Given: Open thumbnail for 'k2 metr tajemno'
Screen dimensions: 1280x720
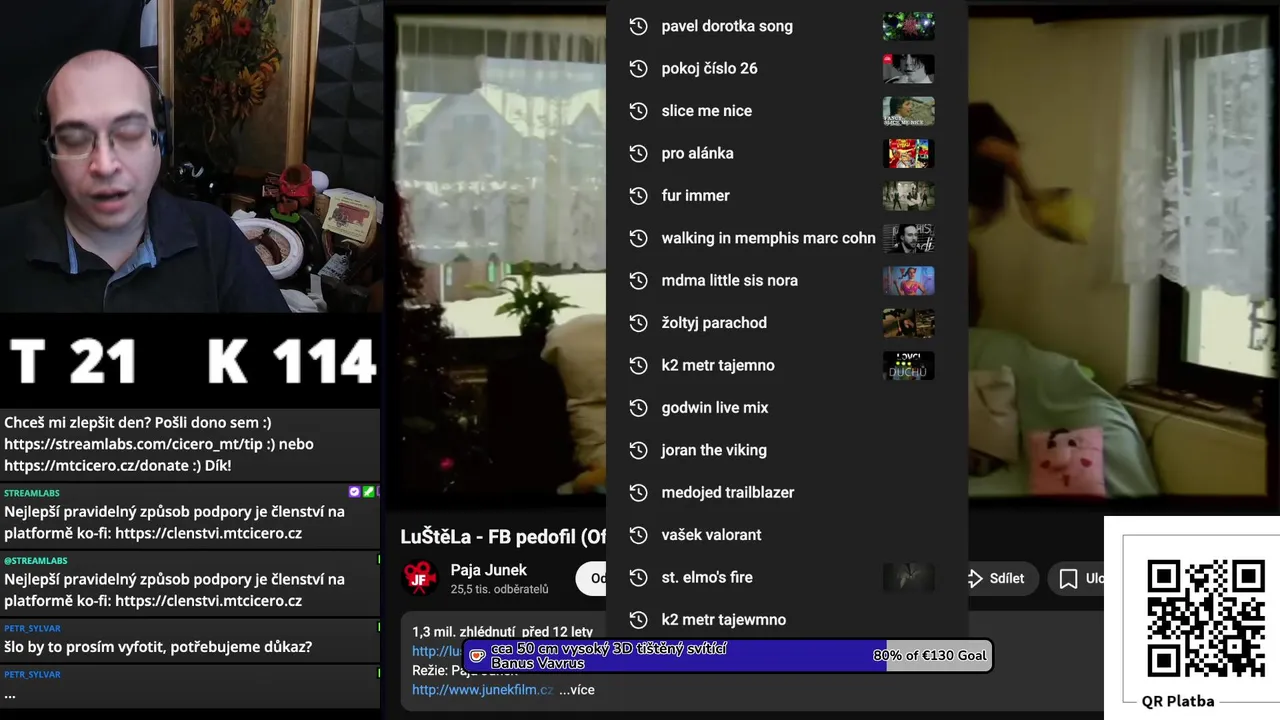Looking at the screenshot, I should [908, 365].
